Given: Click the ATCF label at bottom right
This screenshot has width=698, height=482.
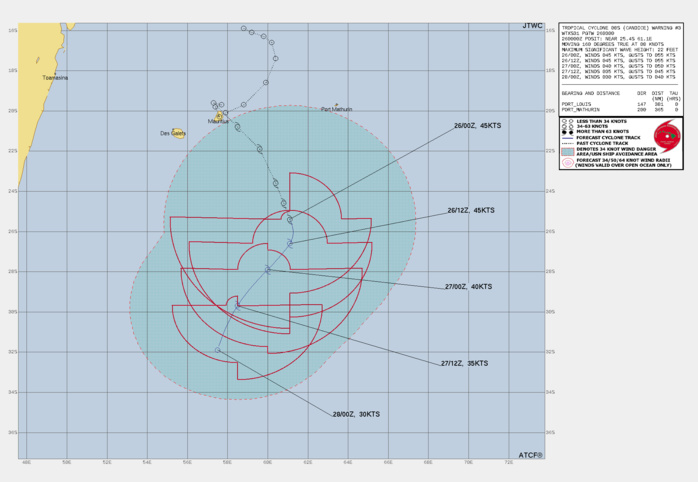Looking at the screenshot, I should (x=530, y=455).
